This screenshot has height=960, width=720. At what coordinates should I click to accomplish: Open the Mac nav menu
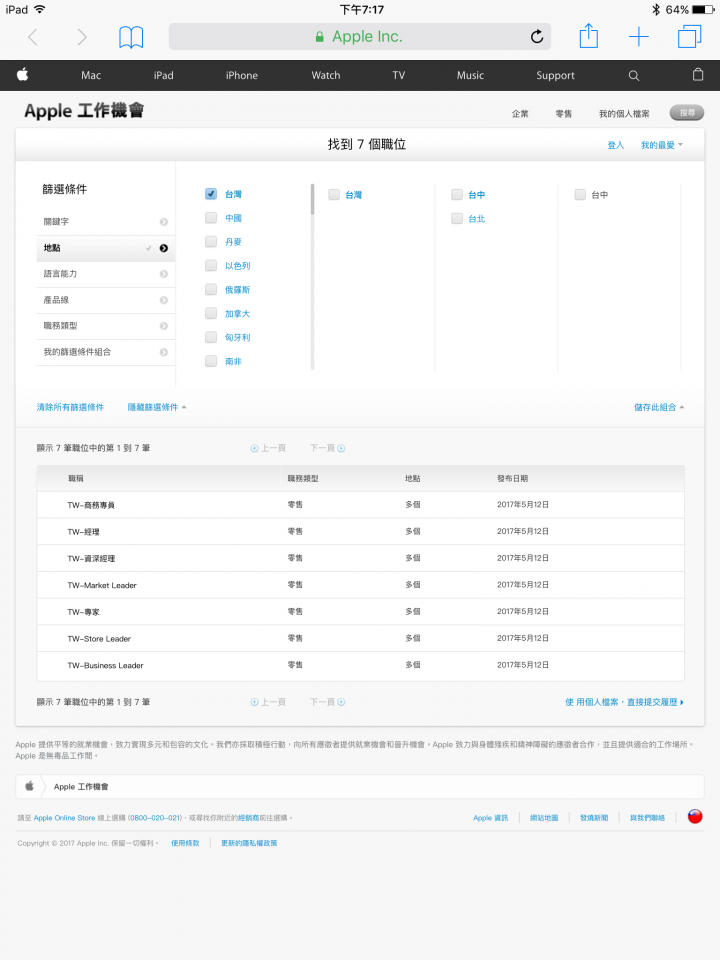[91, 75]
